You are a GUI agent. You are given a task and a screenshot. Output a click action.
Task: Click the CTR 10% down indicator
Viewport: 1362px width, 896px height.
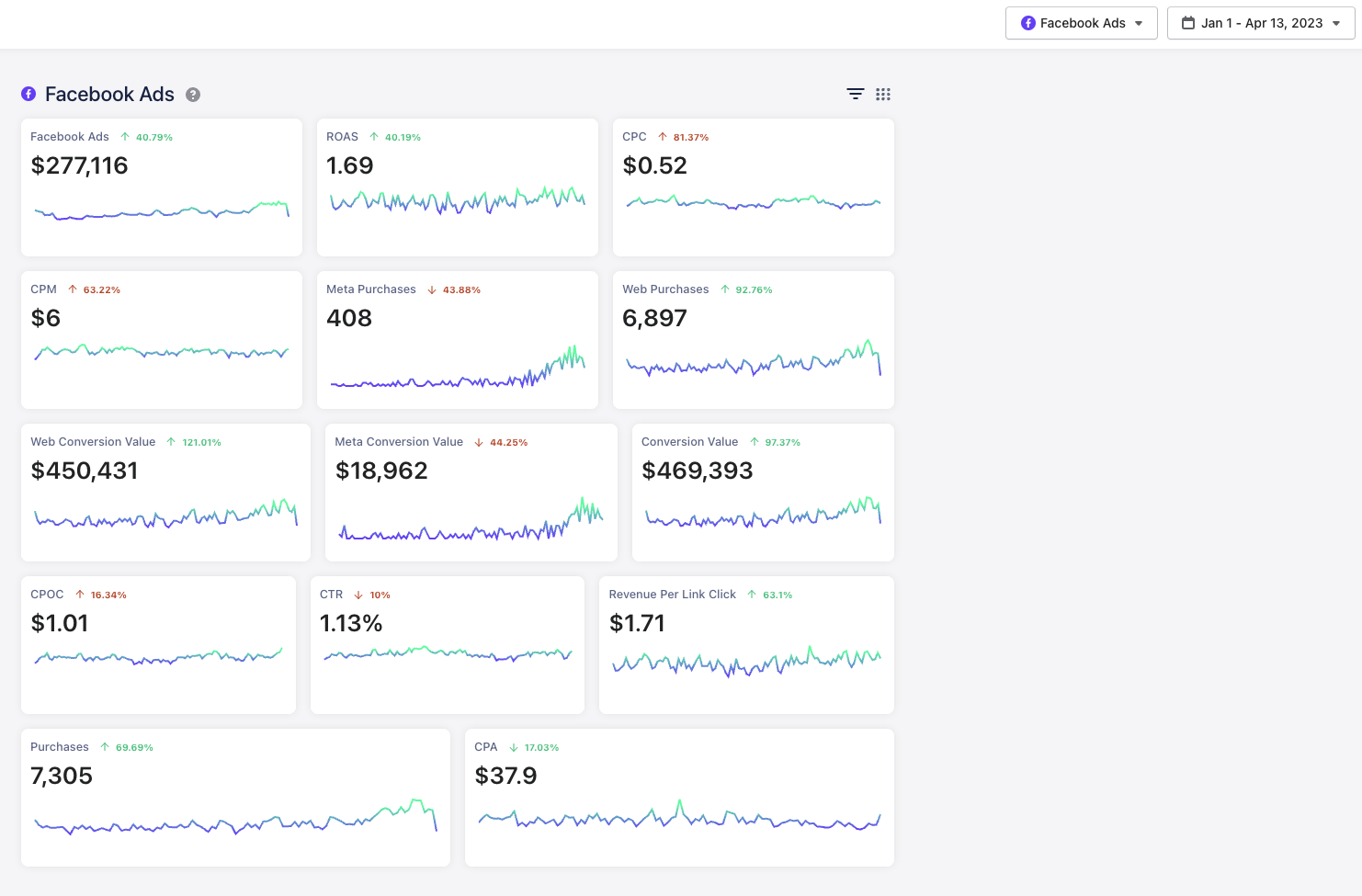pyautogui.click(x=372, y=595)
